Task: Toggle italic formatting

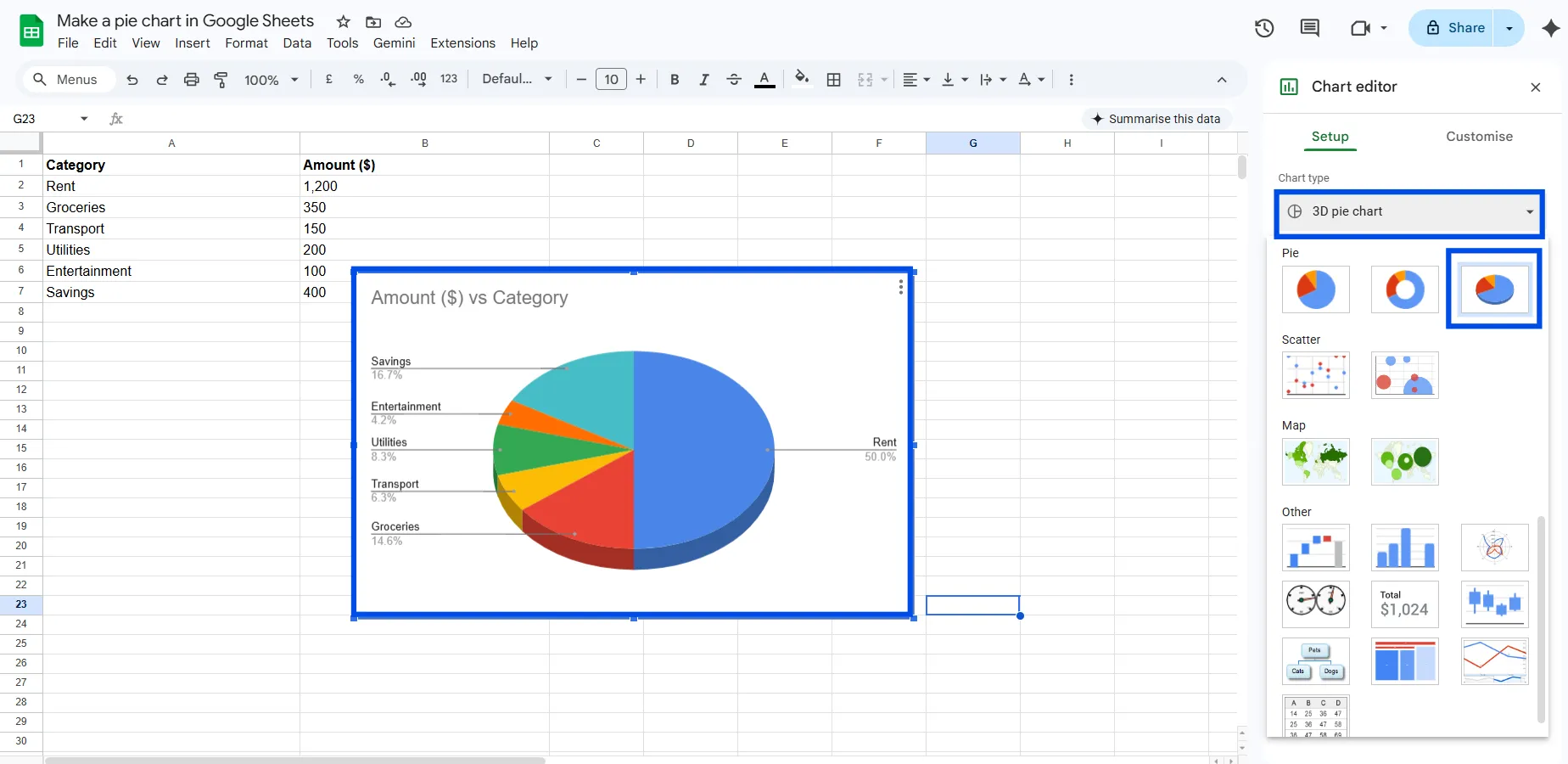Action: point(703,80)
